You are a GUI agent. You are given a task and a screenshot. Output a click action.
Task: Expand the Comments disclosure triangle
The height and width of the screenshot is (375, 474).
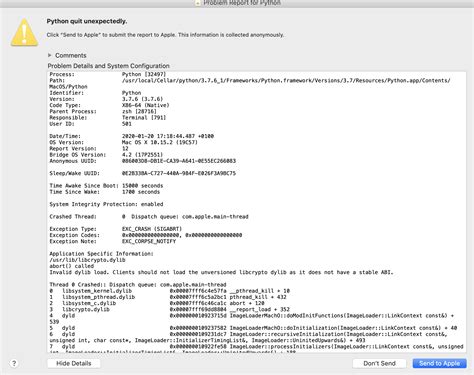(50, 55)
